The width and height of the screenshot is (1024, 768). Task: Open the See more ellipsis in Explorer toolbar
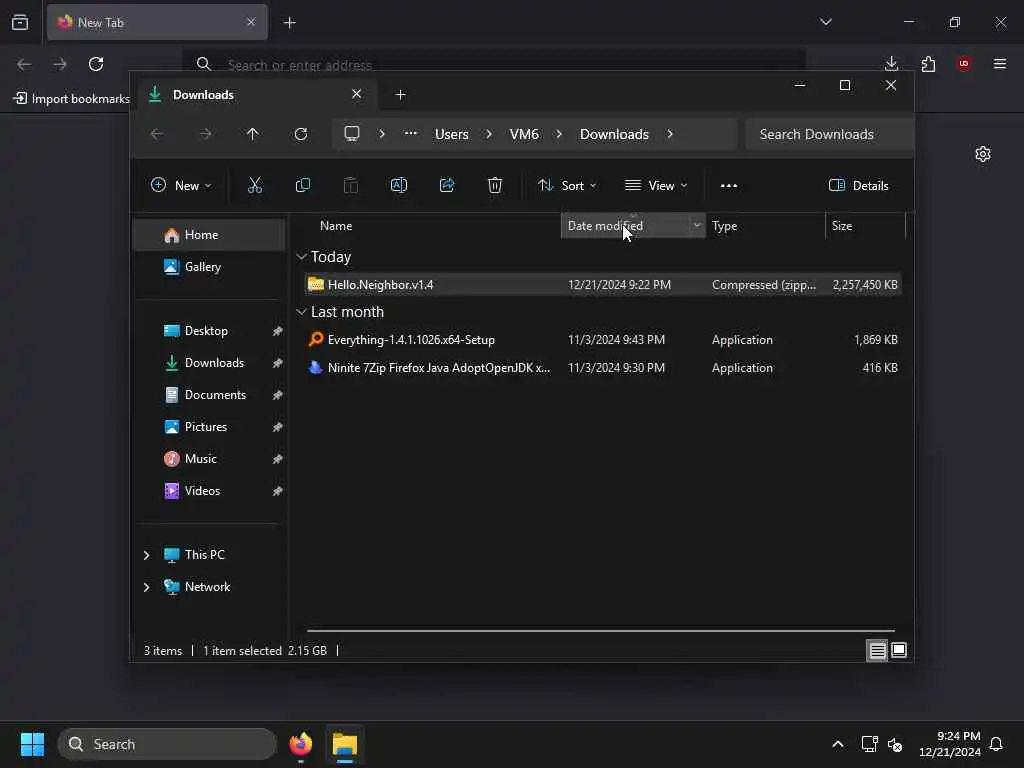(729, 185)
